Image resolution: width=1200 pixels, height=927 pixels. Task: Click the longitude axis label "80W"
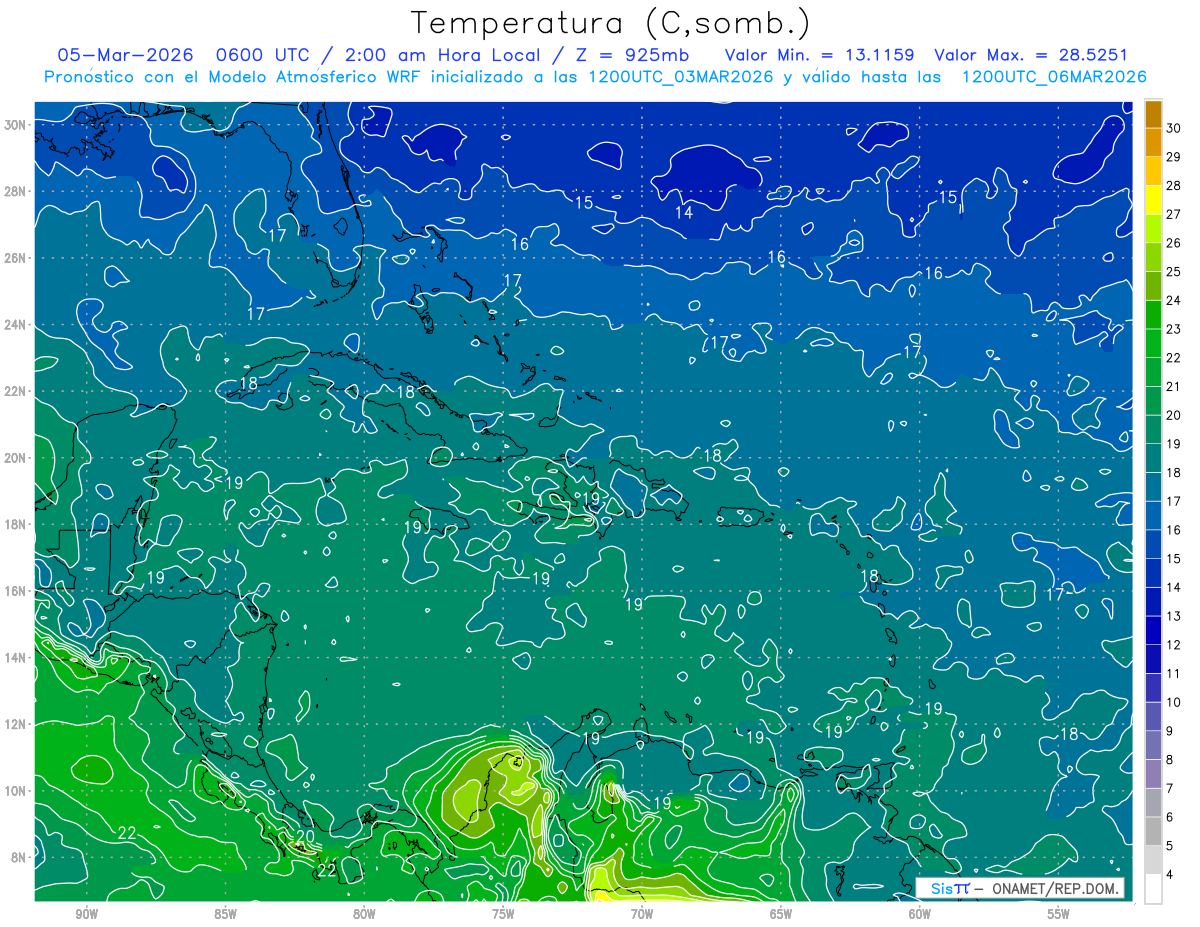pyautogui.click(x=364, y=914)
